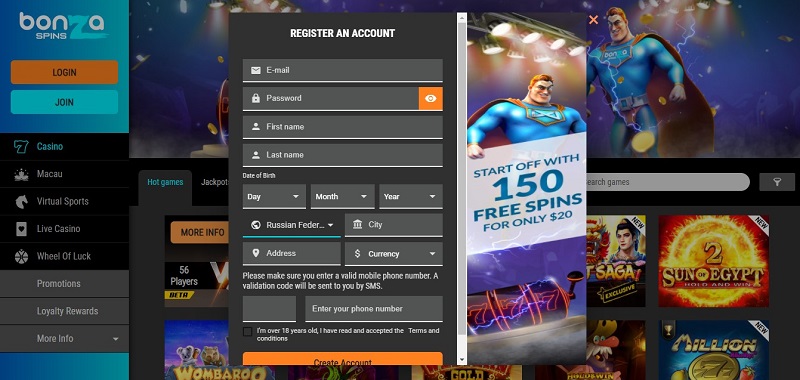Click the registration form scrollbar thumb
Image resolution: width=800 pixels, height=380 pixels.
point(462,179)
